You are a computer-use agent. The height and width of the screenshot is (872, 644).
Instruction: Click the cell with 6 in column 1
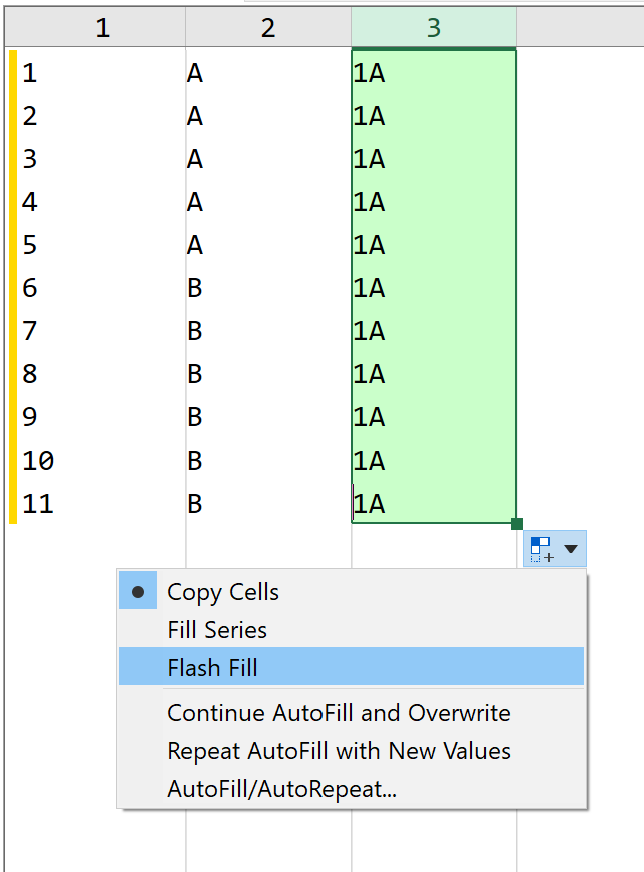click(x=101, y=288)
